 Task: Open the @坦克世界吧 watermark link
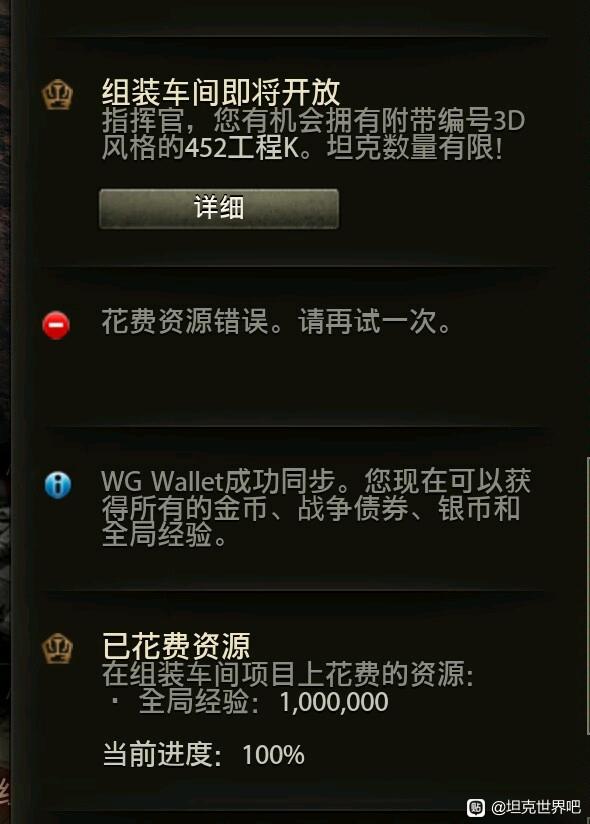(535, 807)
